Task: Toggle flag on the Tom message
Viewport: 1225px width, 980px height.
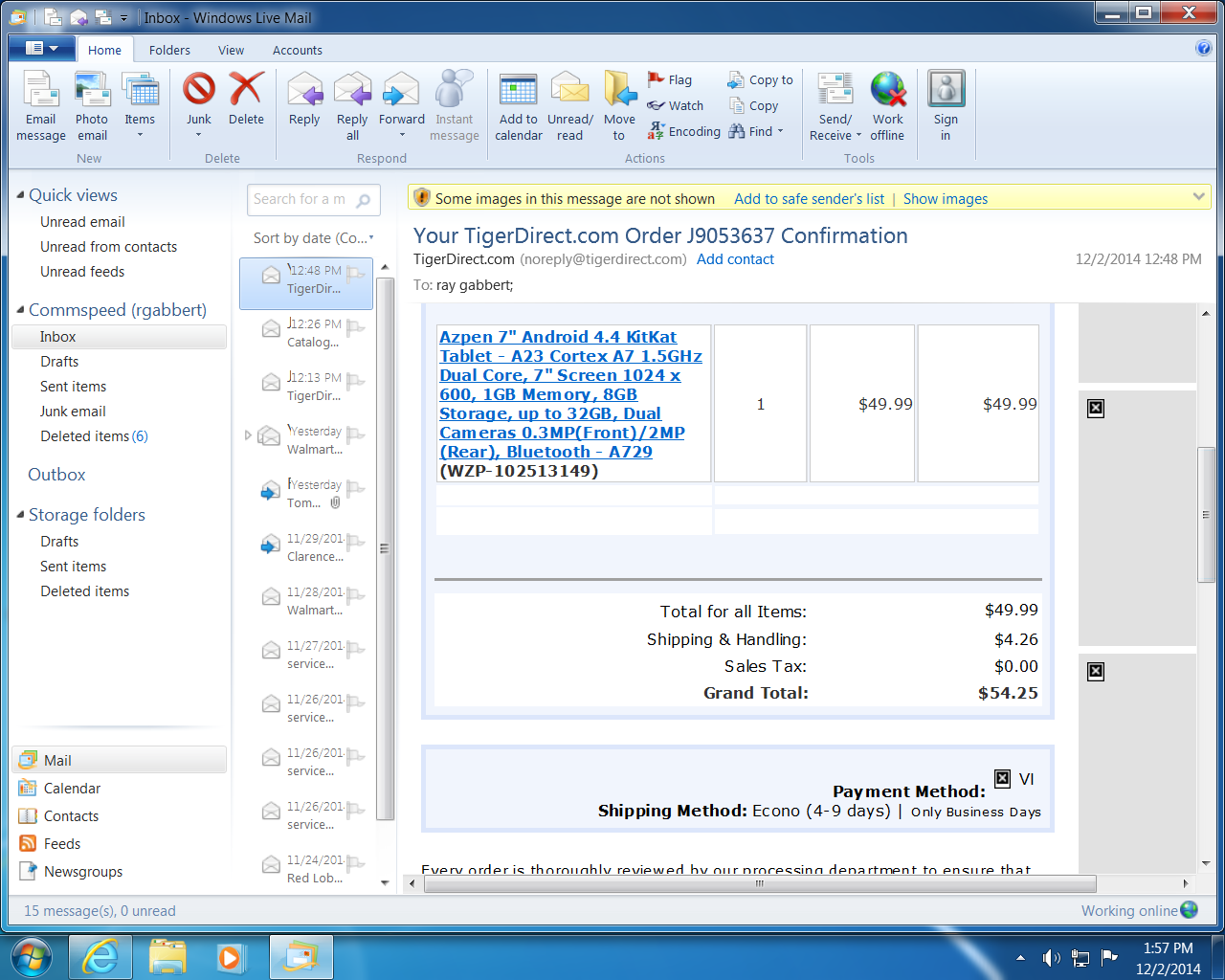Action: [356, 489]
